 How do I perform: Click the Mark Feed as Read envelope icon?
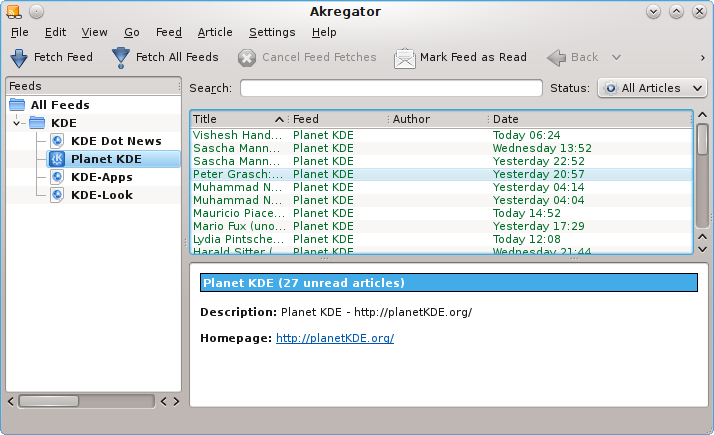(404, 58)
